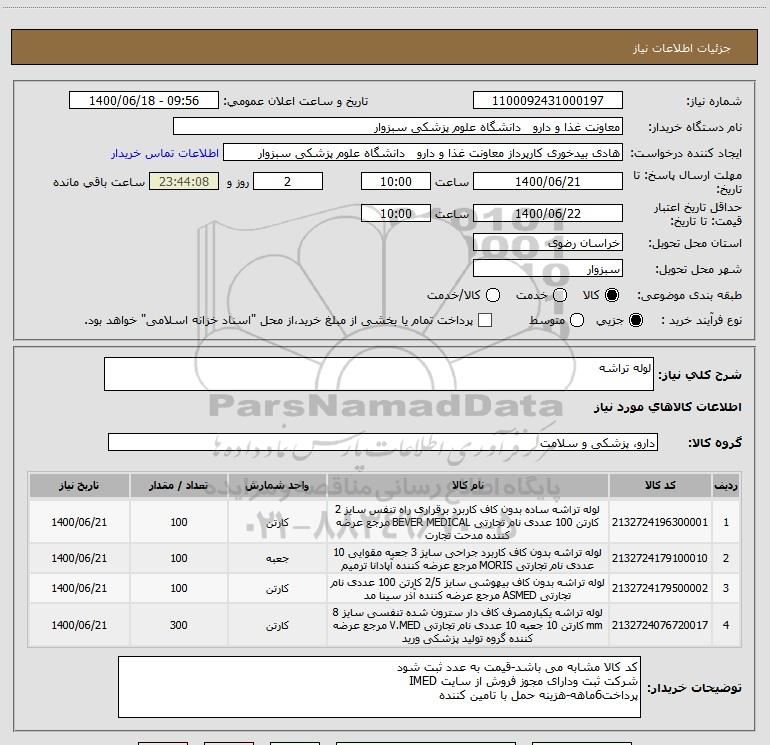Click the buyer organization name field
This screenshot has height=745, width=770.
(398, 127)
